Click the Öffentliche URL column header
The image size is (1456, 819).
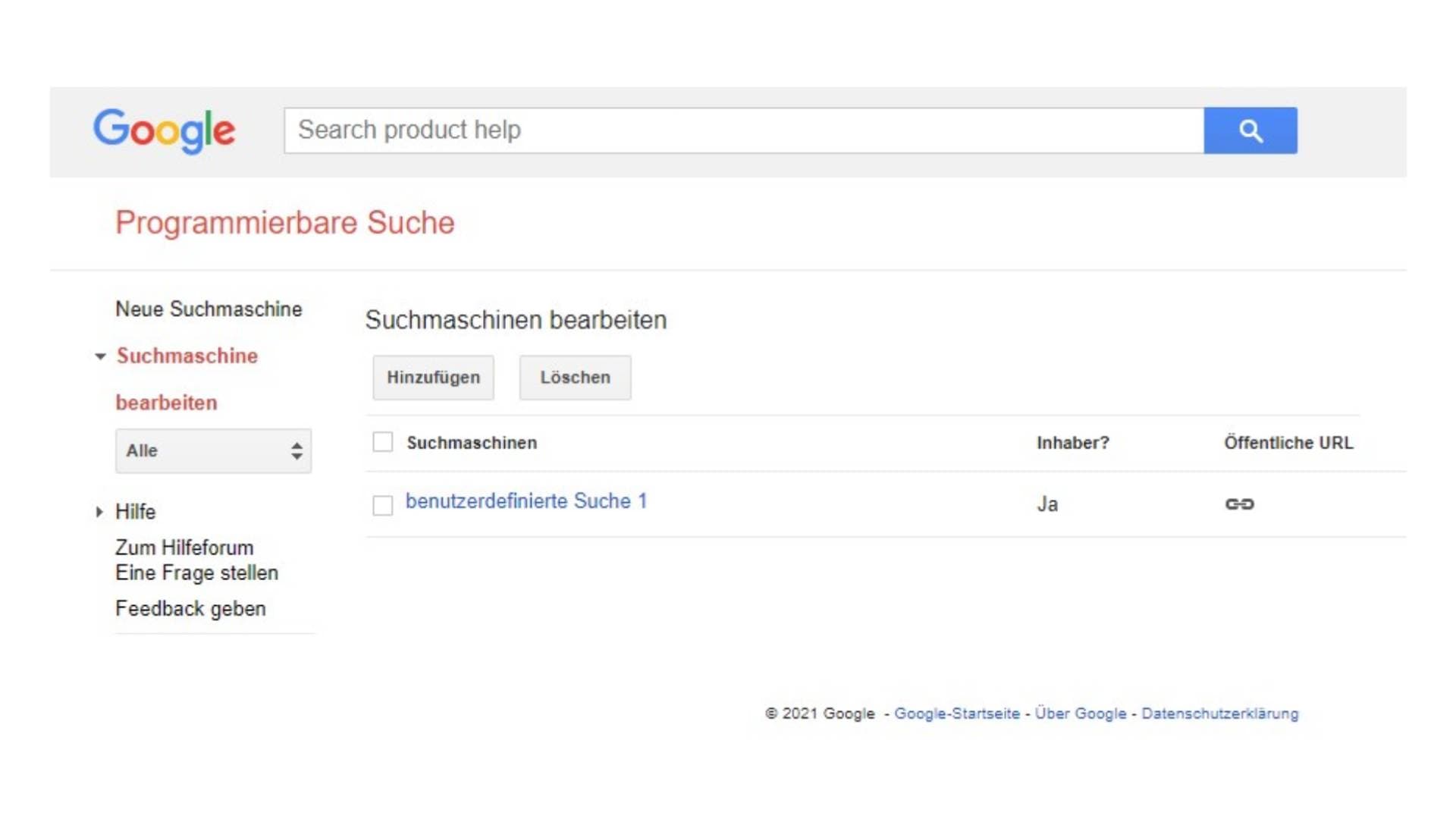point(1288,443)
